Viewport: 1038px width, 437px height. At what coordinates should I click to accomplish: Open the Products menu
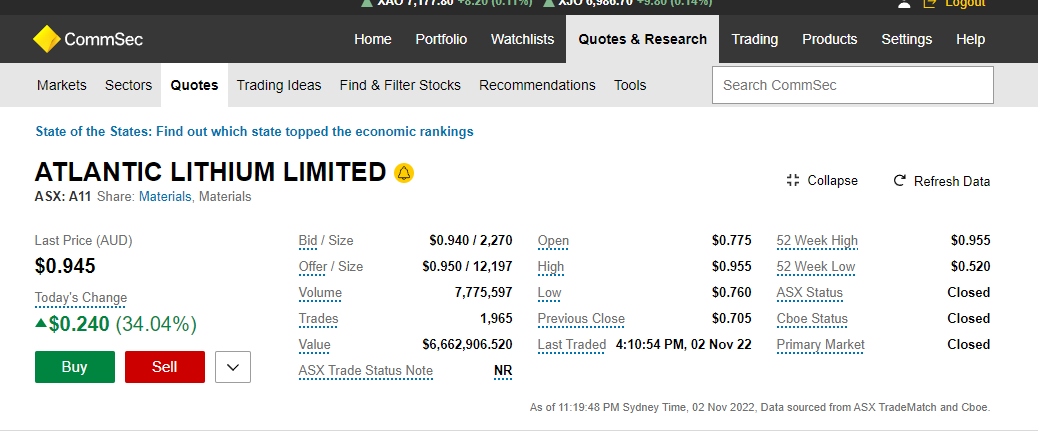[829, 39]
